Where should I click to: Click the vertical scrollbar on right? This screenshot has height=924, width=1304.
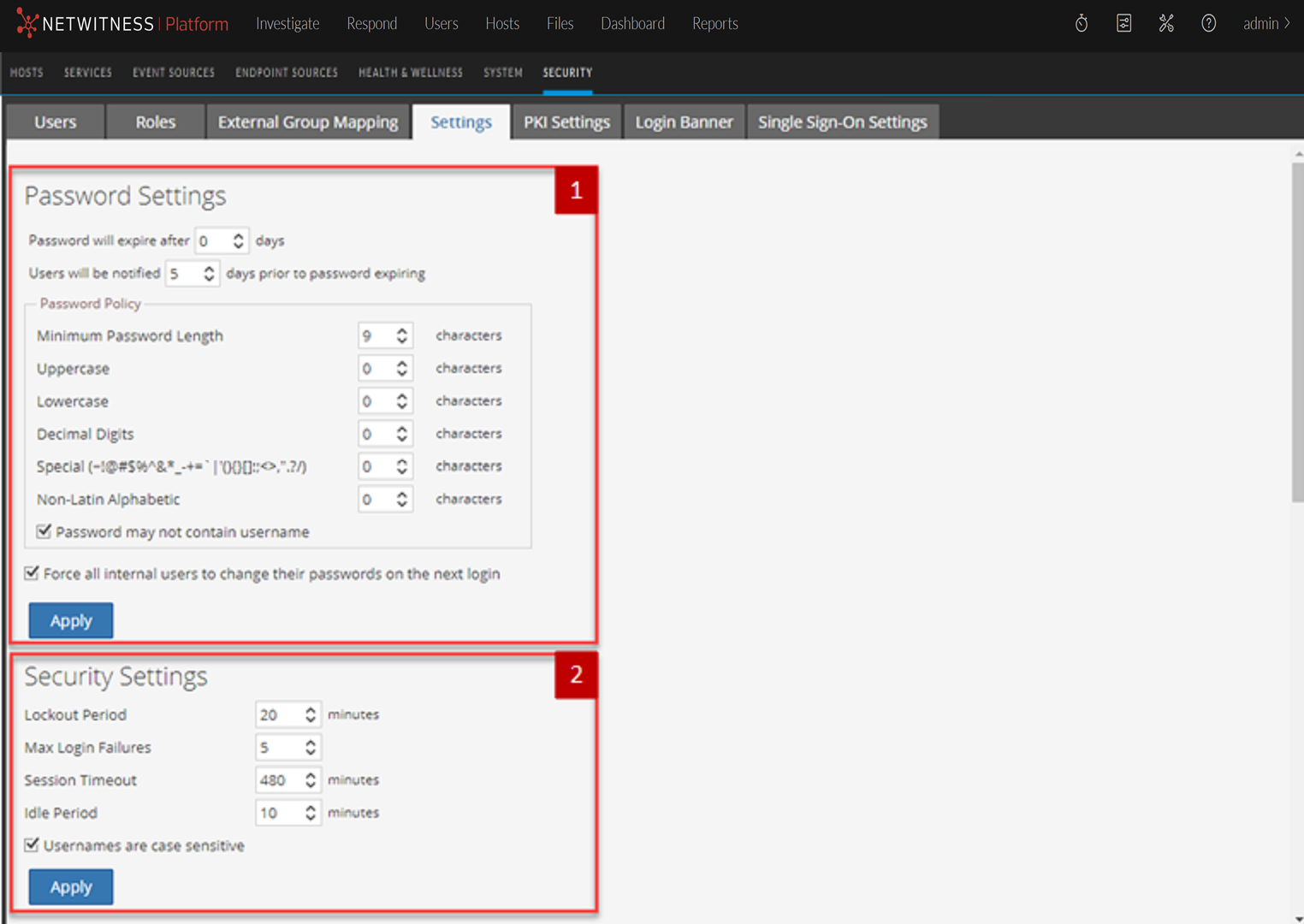coord(1297,334)
